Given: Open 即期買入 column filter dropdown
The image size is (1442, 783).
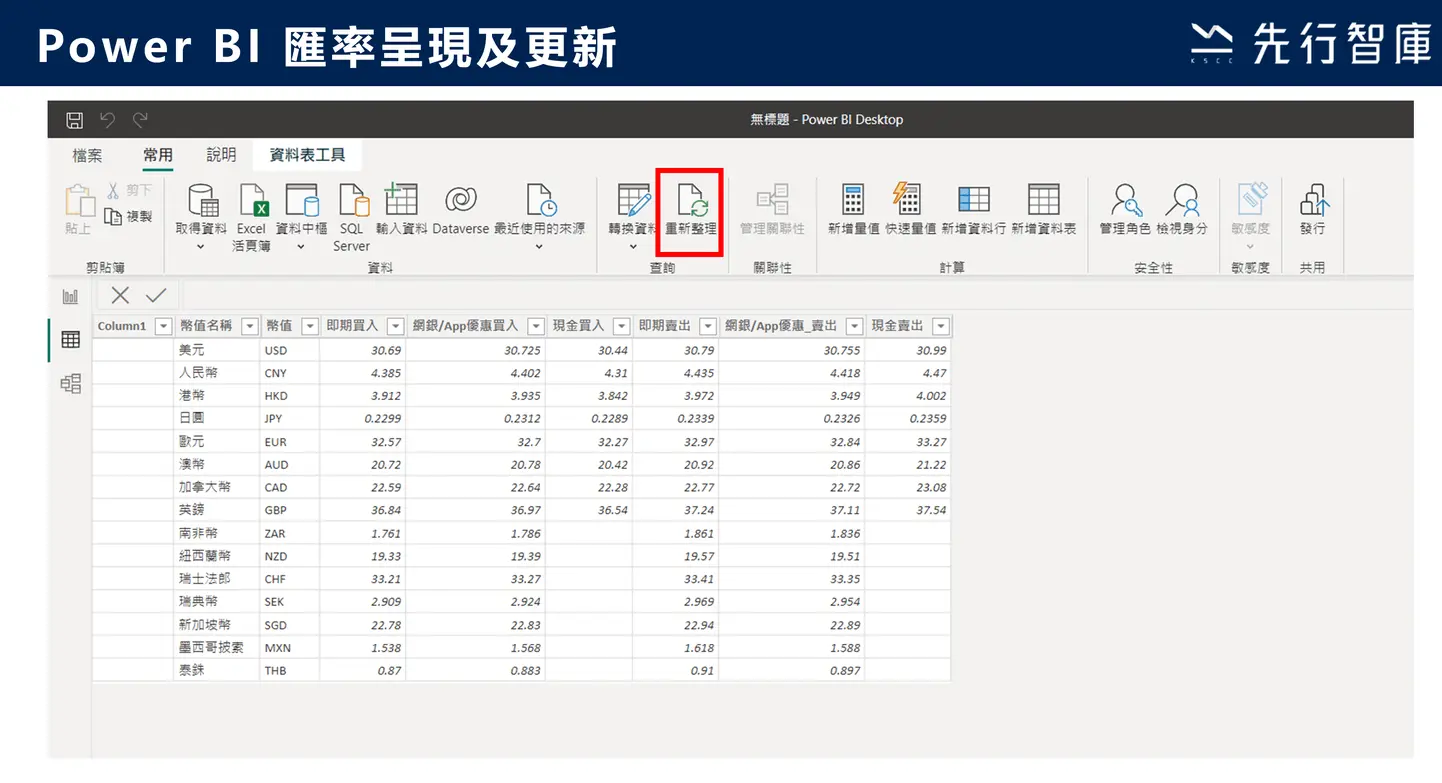Looking at the screenshot, I should (x=395, y=326).
